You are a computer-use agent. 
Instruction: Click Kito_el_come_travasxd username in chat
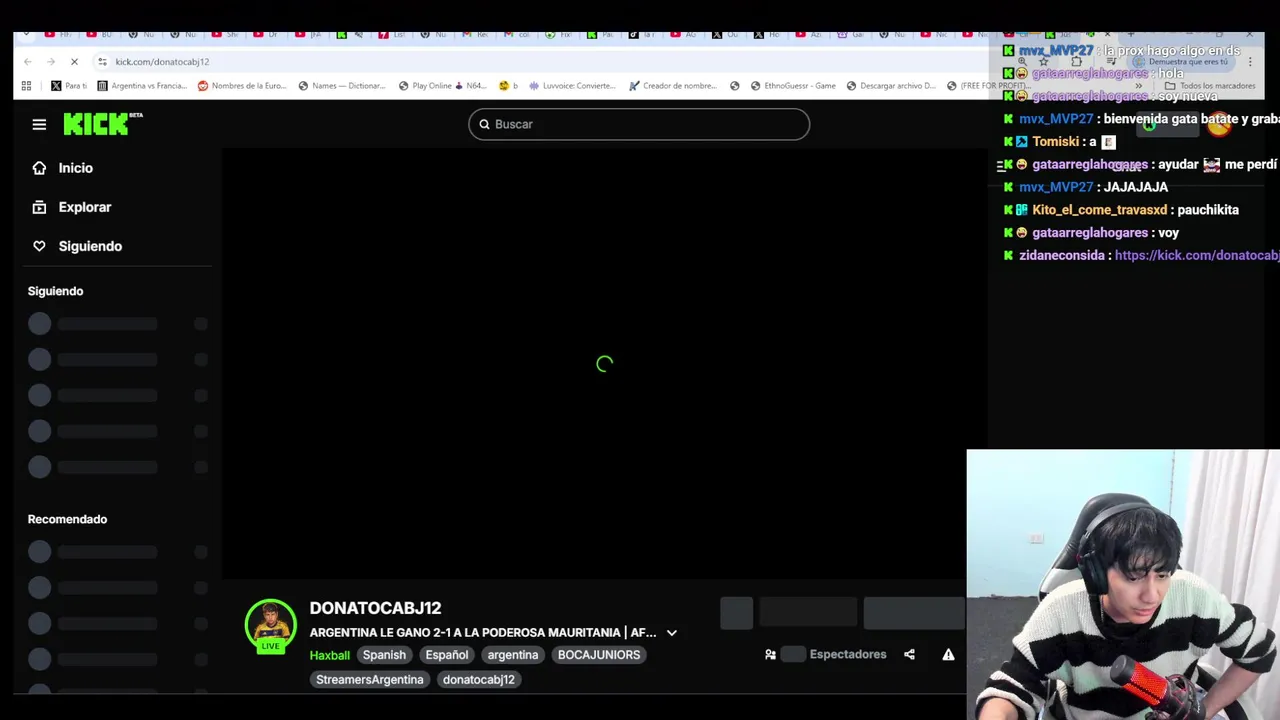coord(1099,210)
